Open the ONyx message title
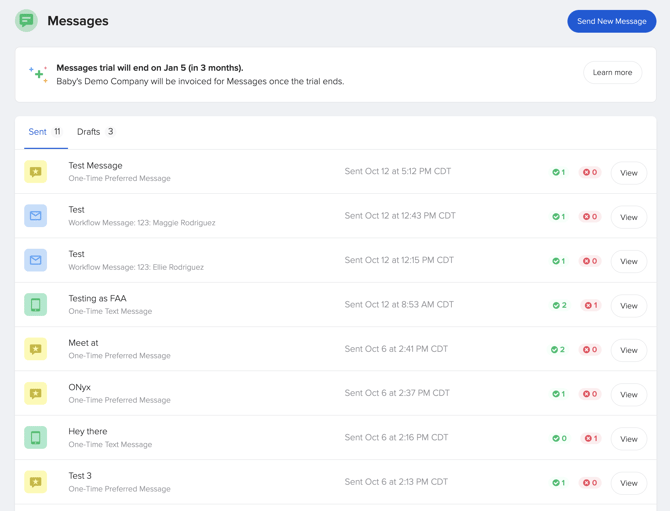 point(79,387)
